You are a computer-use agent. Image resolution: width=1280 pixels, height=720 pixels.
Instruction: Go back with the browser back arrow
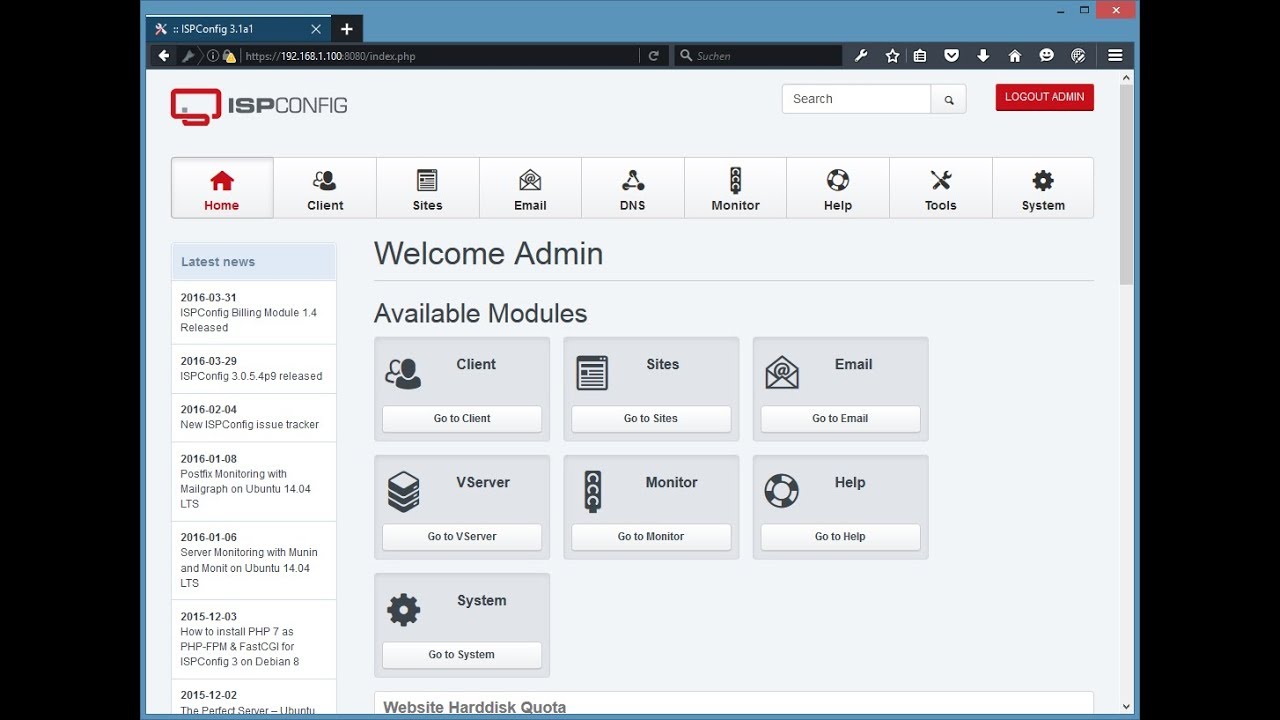[164, 56]
